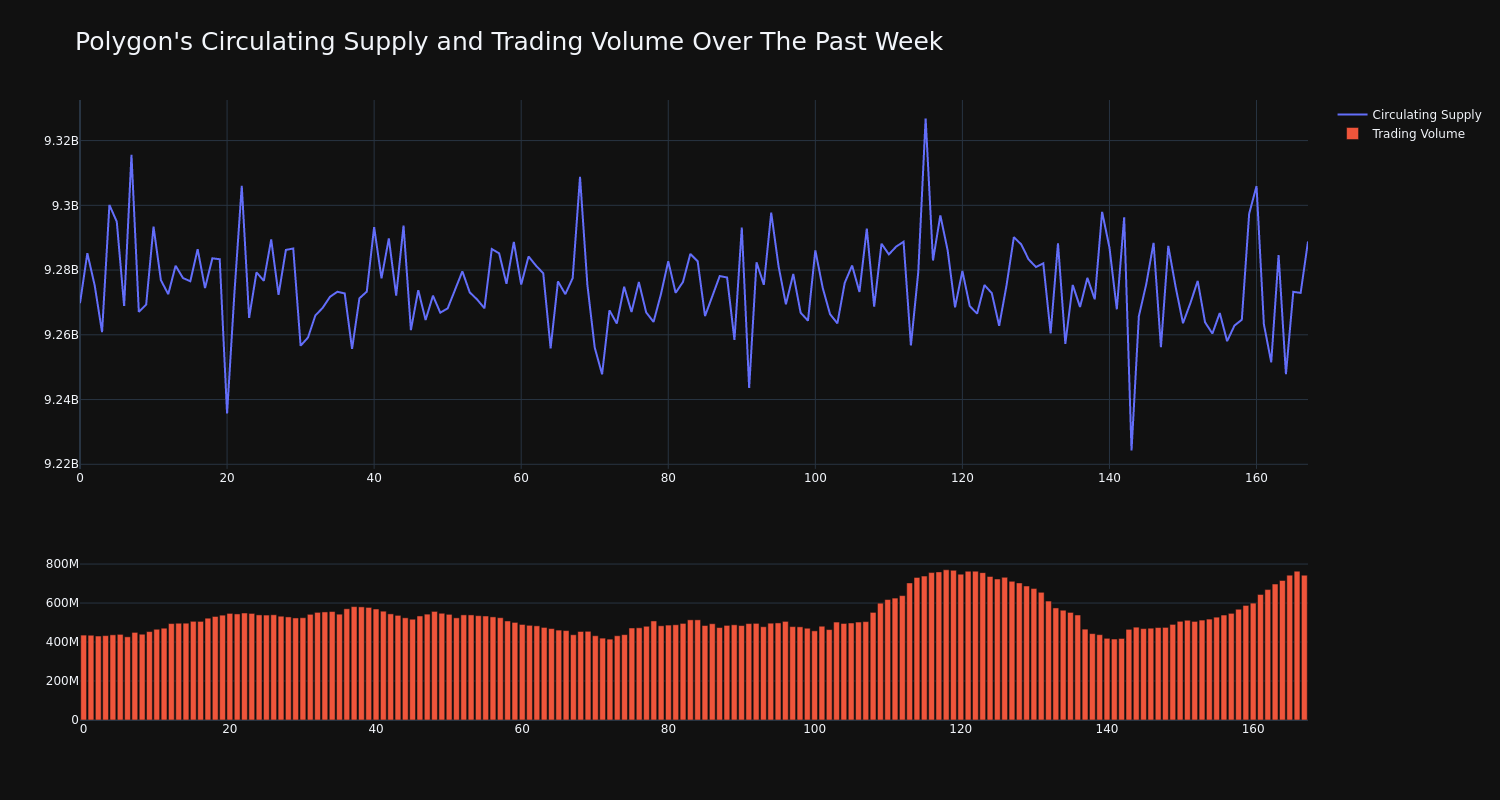The width and height of the screenshot is (1500, 800).
Task: Click the 9.32B y-axis label
Action: pyautogui.click(x=61, y=141)
